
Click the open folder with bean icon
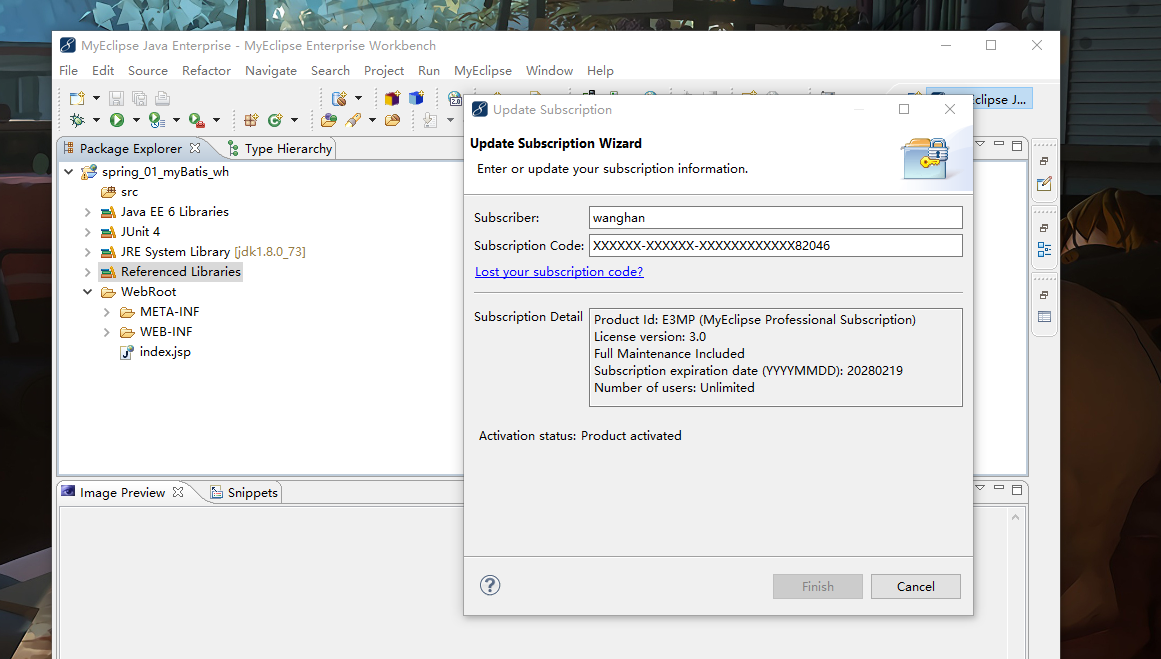click(392, 120)
